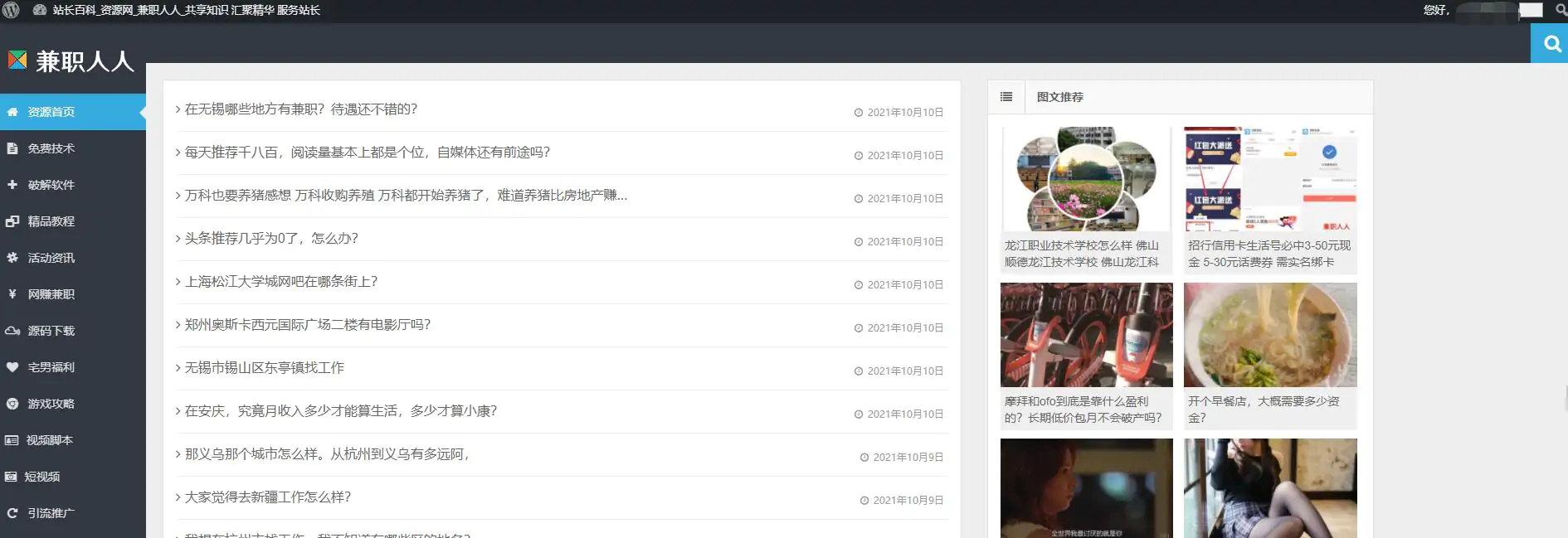The height and width of the screenshot is (538, 1568).
Task: Click caption 开个早餐店，大概需要多少资金
Action: click(x=1264, y=410)
